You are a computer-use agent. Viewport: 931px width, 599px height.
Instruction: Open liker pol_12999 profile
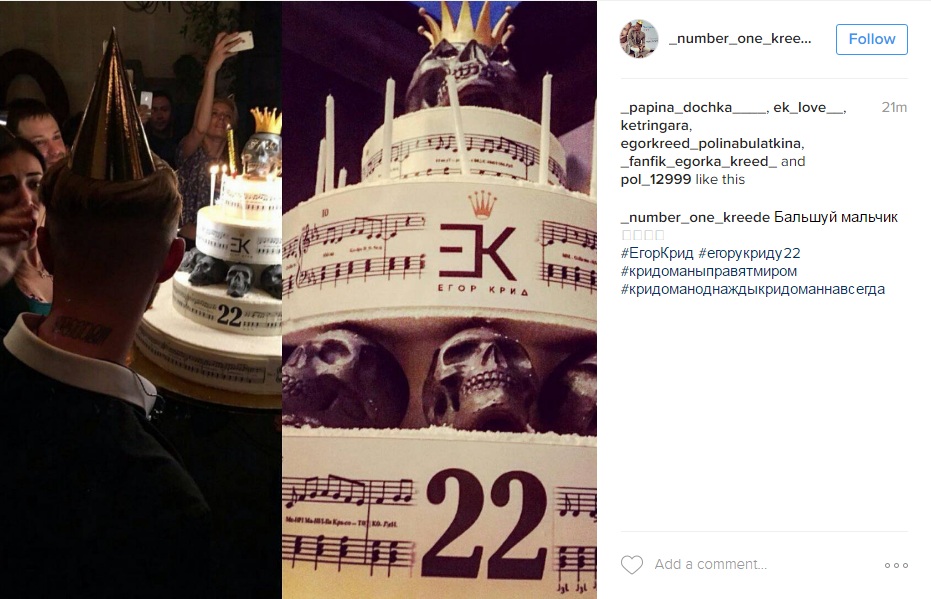tap(656, 179)
